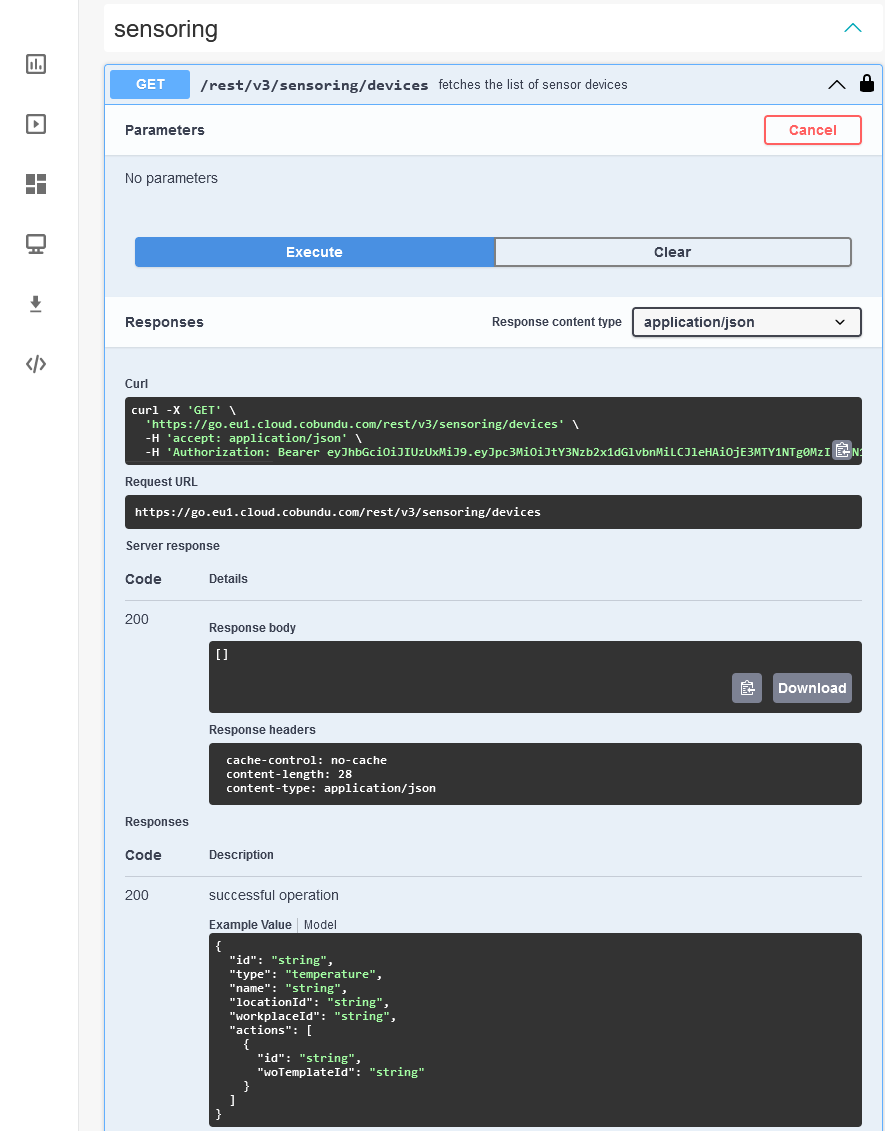The width and height of the screenshot is (885, 1131).
Task: Click the 'Response content type' label
Action: tap(557, 322)
